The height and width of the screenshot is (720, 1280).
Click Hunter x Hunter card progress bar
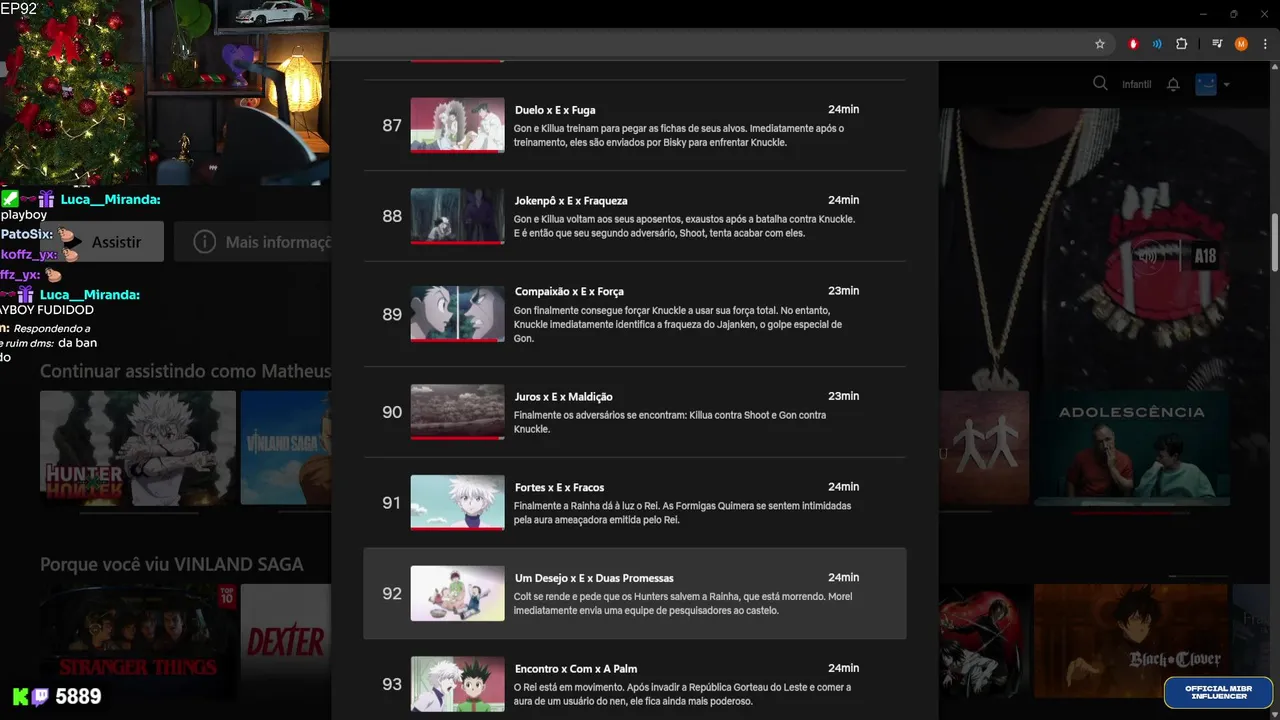click(x=138, y=513)
